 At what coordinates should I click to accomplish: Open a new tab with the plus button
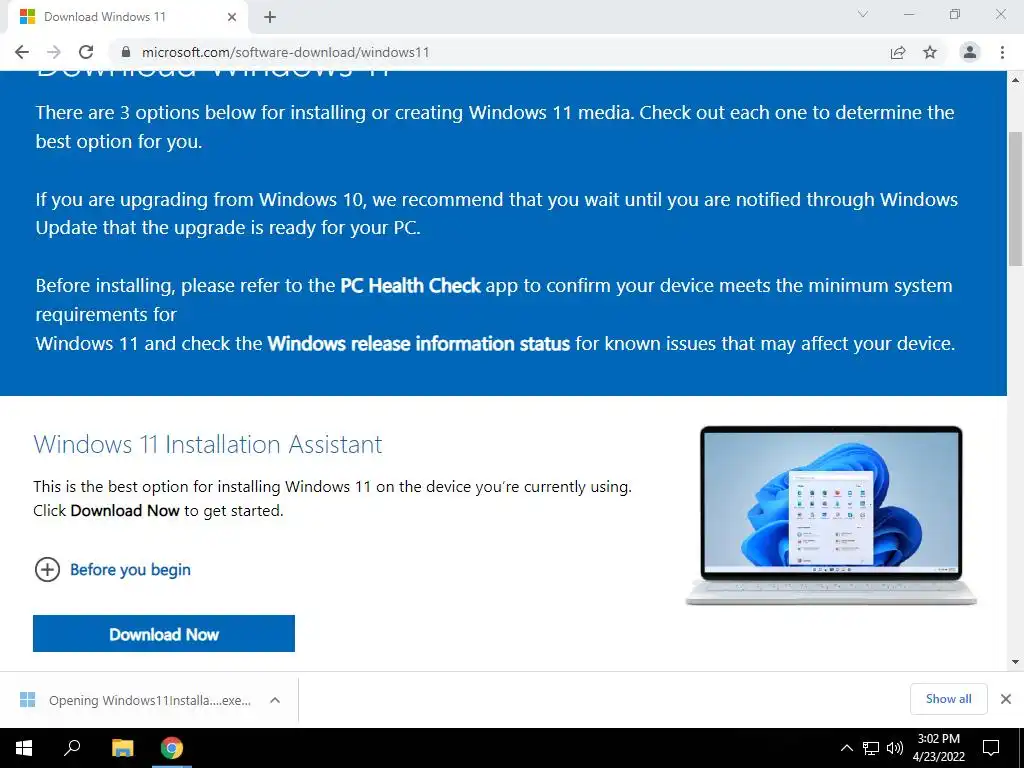coord(270,17)
